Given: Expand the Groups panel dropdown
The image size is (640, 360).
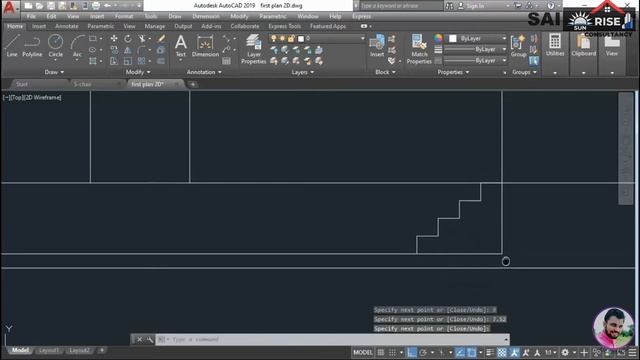Looking at the screenshot, I should [x=524, y=72].
